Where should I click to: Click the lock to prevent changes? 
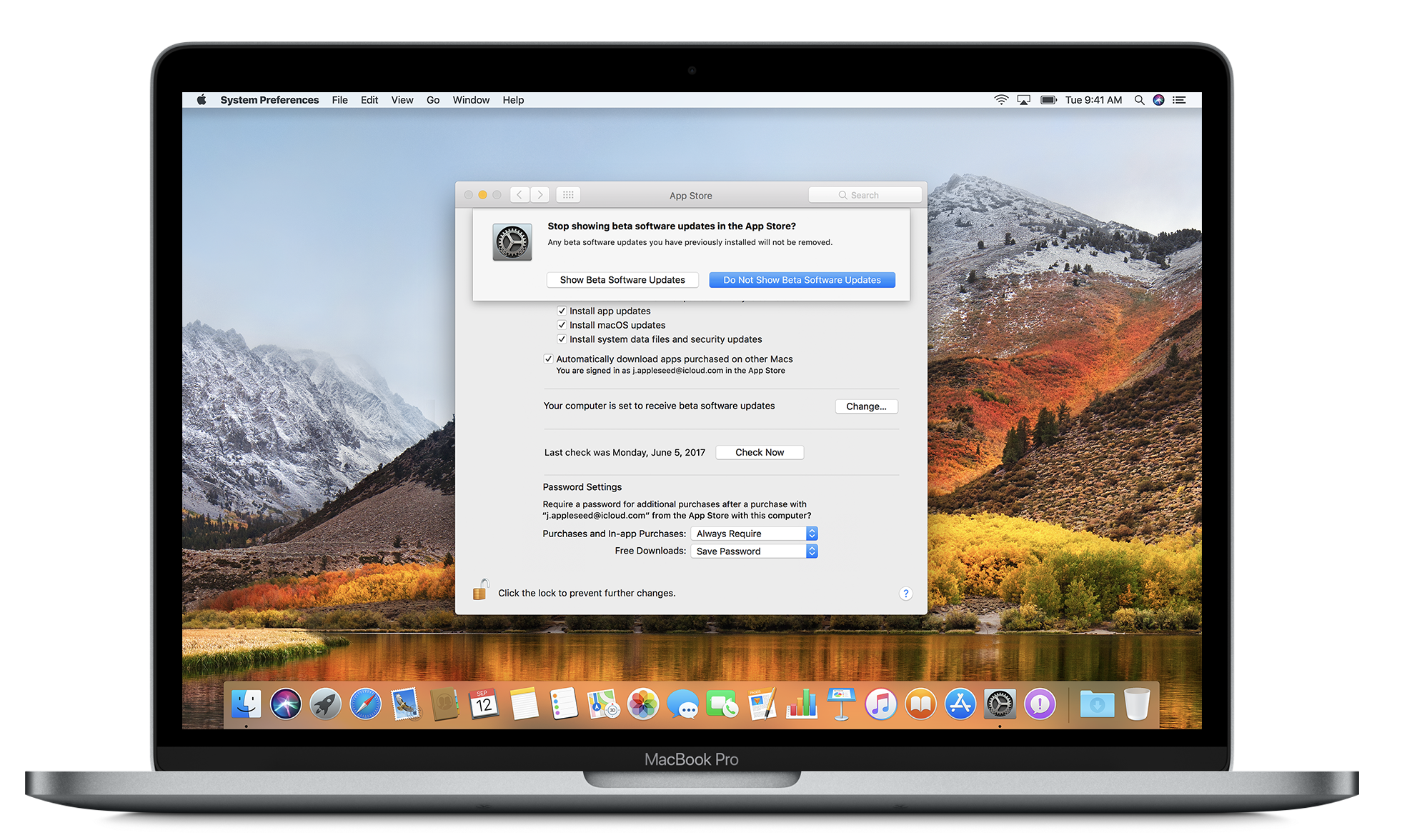(x=480, y=590)
